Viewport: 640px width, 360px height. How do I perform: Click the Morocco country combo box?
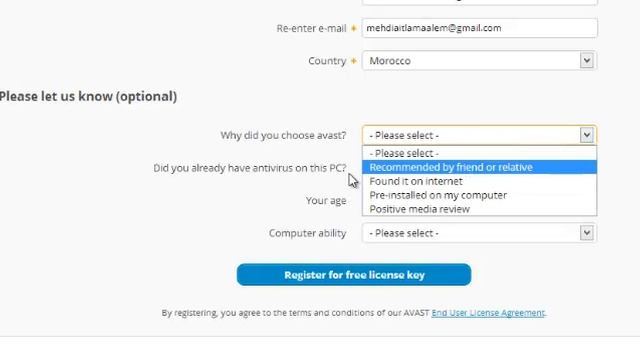(x=479, y=61)
